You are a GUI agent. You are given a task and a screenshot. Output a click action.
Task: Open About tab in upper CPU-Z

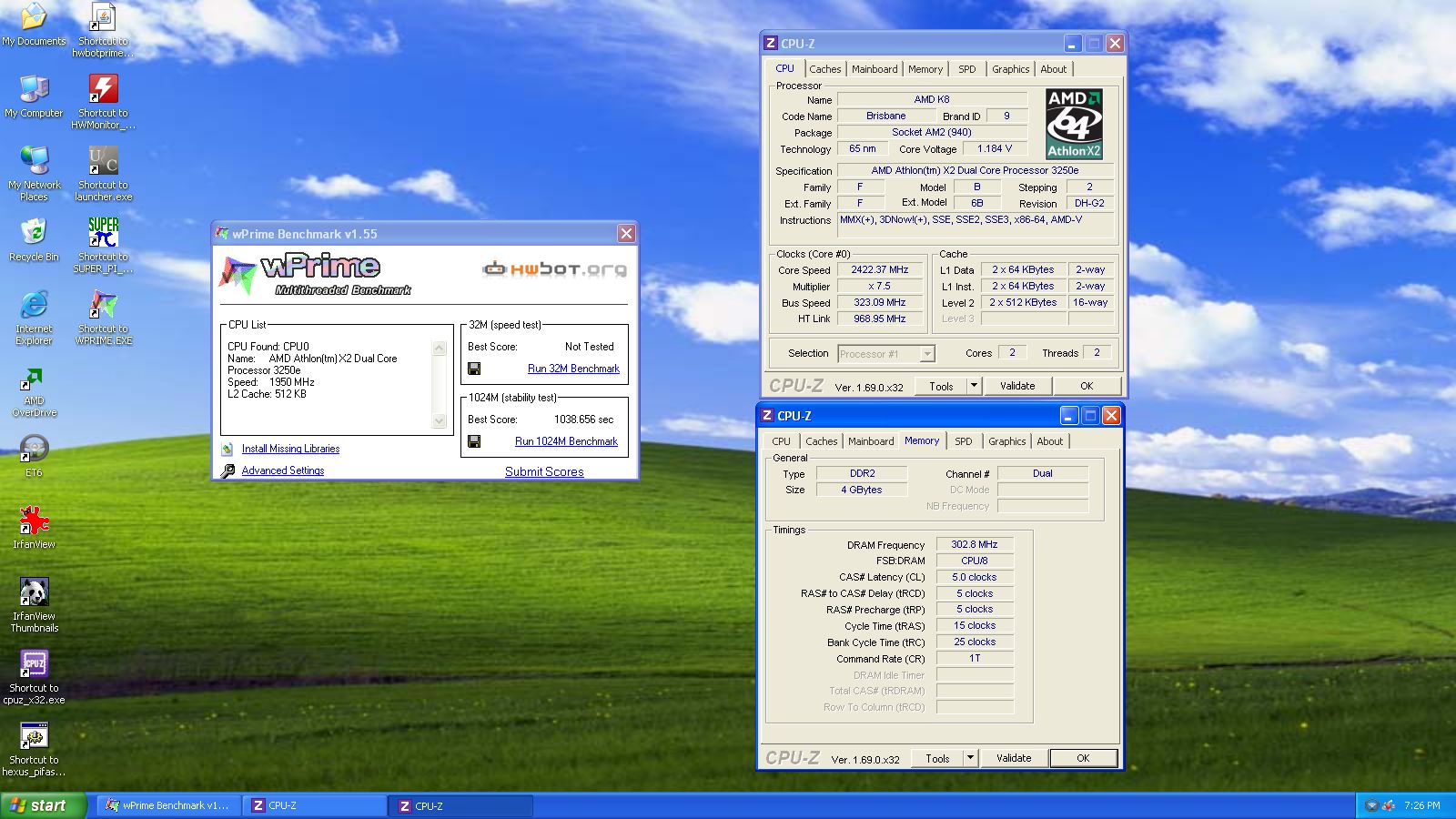[1054, 69]
